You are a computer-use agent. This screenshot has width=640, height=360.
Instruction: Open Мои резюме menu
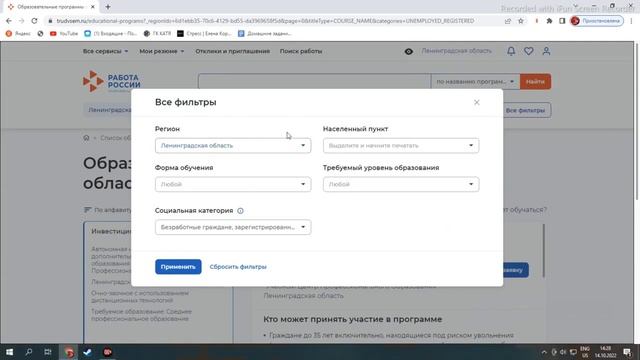(162, 51)
